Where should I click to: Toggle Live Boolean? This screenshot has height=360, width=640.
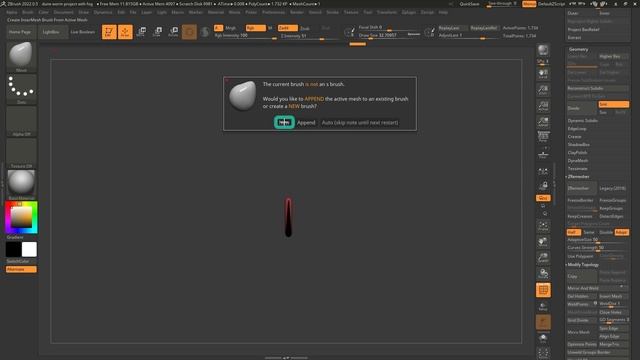pos(83,32)
